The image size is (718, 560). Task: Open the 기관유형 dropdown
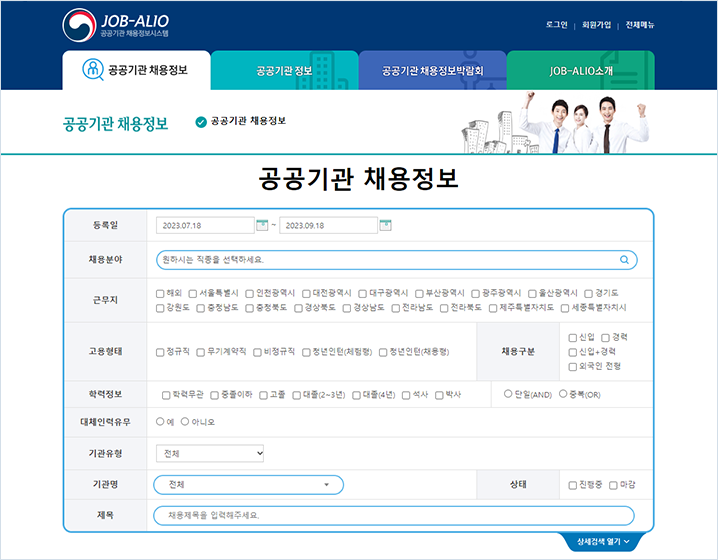click(x=210, y=454)
